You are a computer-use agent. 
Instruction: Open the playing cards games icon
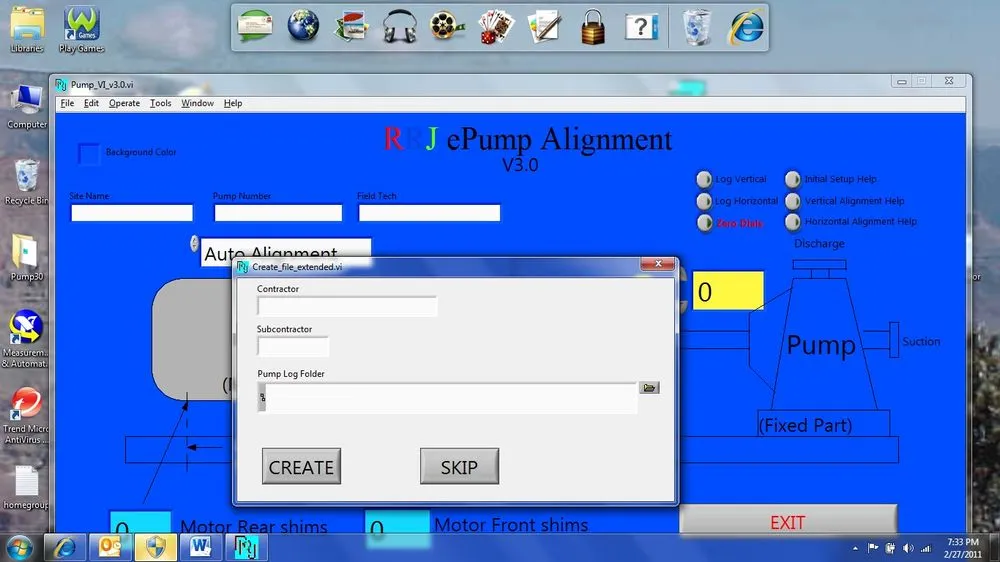(496, 27)
